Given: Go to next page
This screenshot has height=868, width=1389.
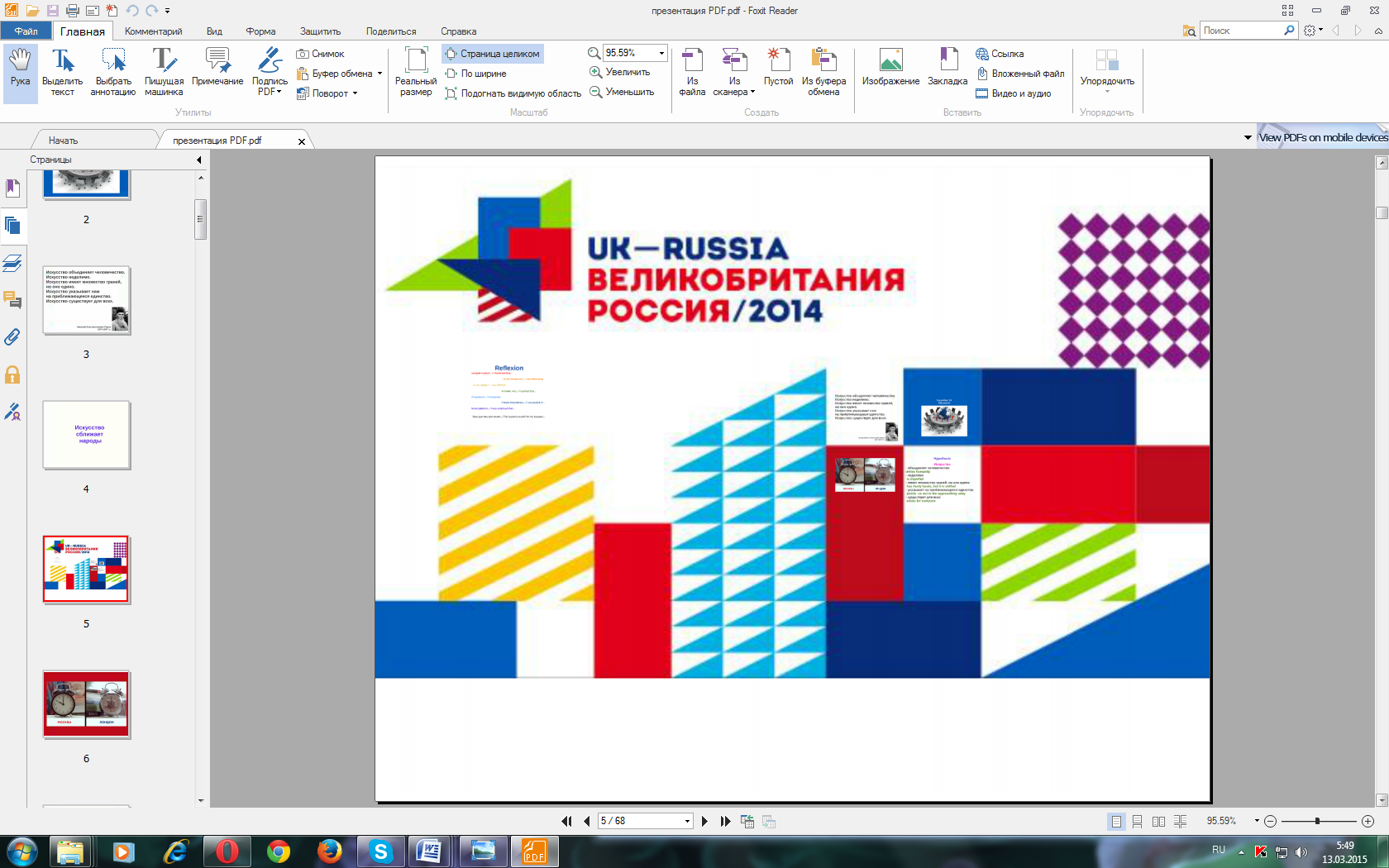Looking at the screenshot, I should click(x=704, y=821).
